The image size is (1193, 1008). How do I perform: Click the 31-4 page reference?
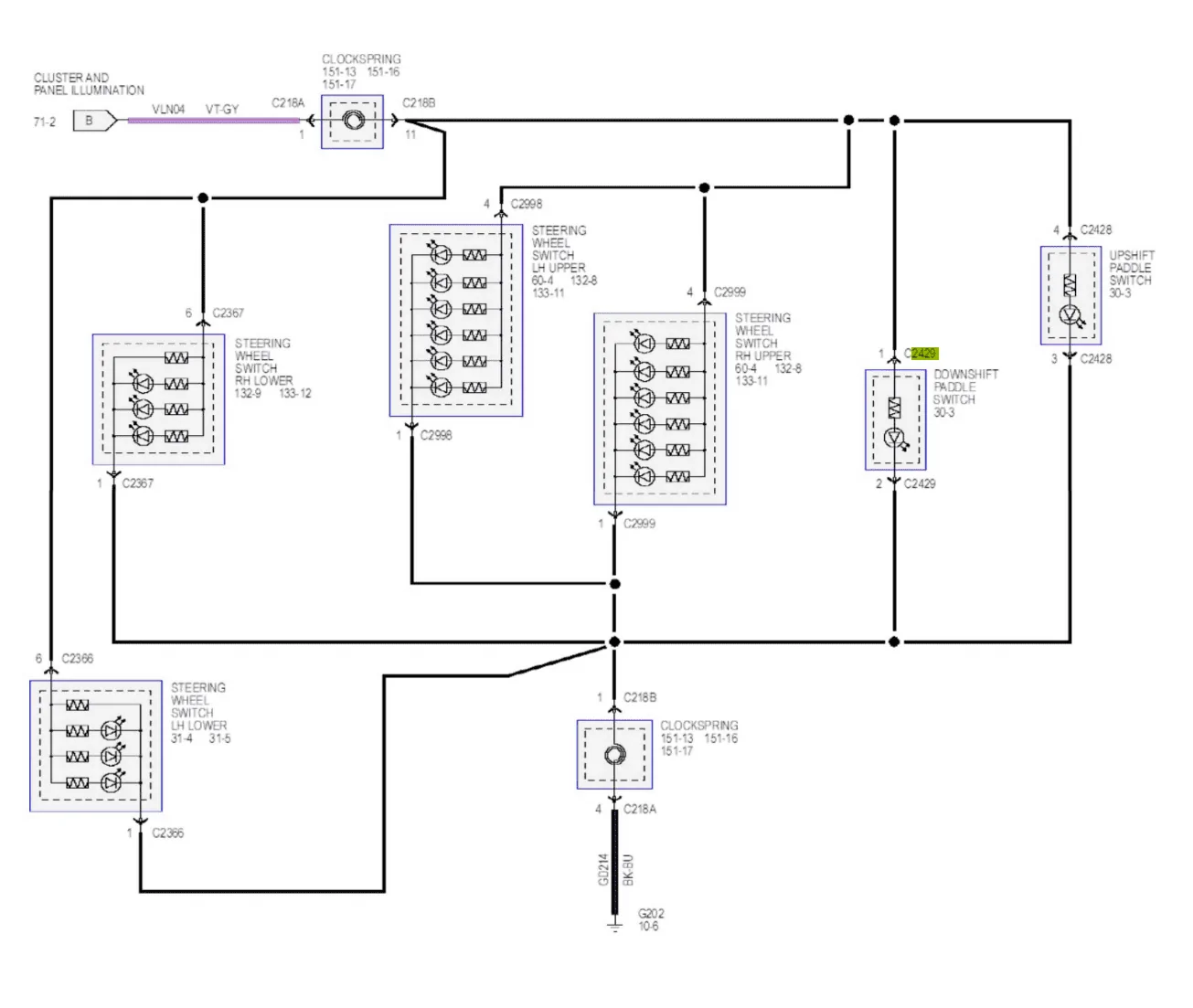181,738
